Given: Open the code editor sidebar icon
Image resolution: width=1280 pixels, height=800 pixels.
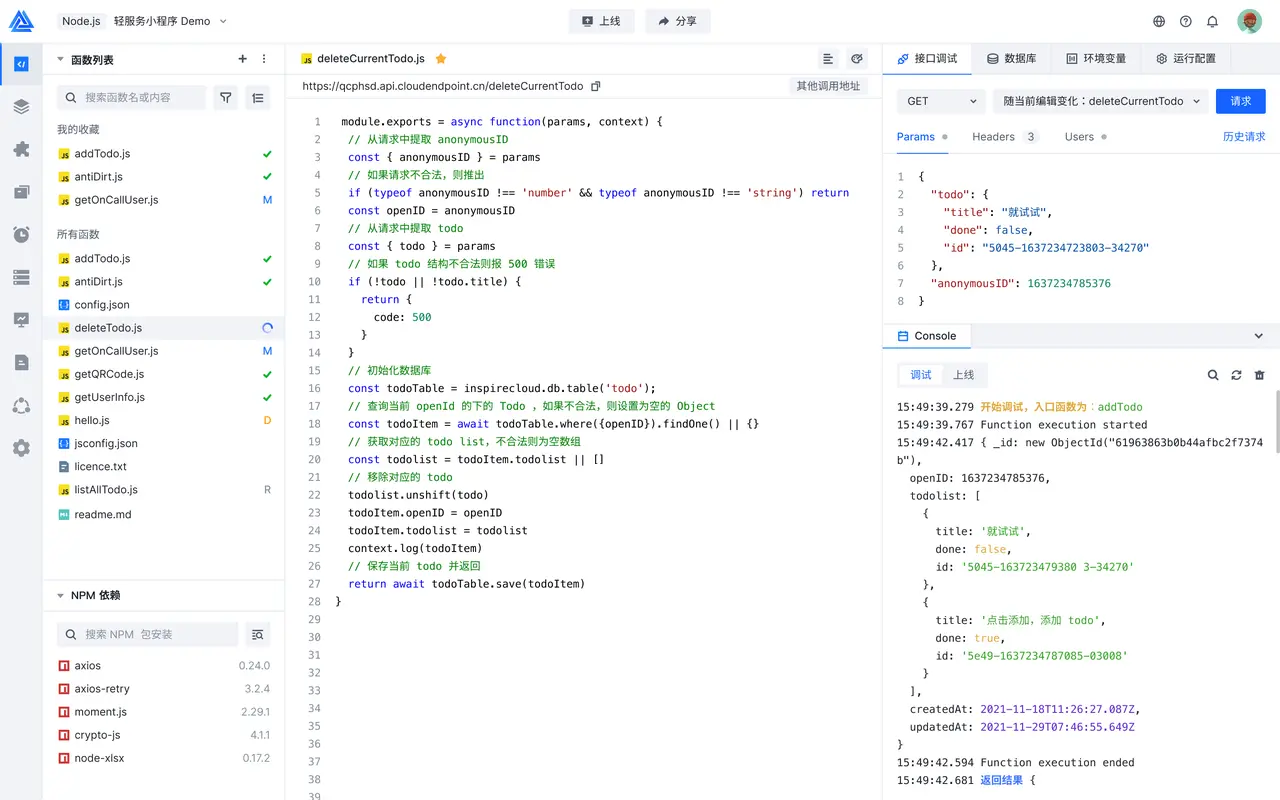Looking at the screenshot, I should coord(21,64).
